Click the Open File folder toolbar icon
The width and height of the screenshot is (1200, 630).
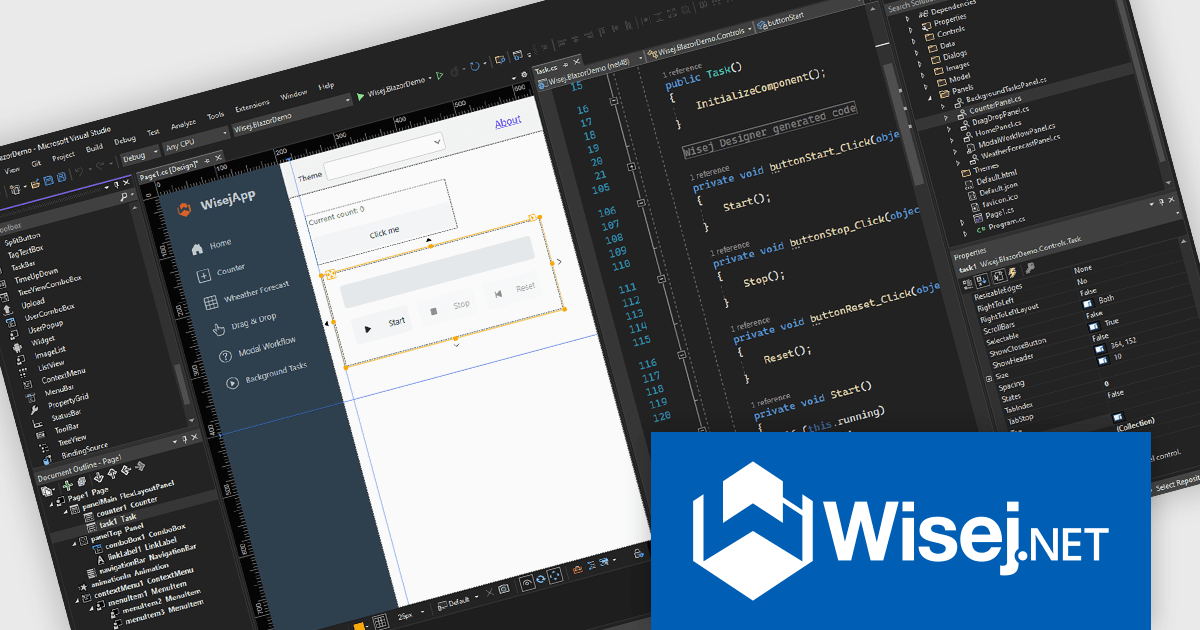pos(34,183)
